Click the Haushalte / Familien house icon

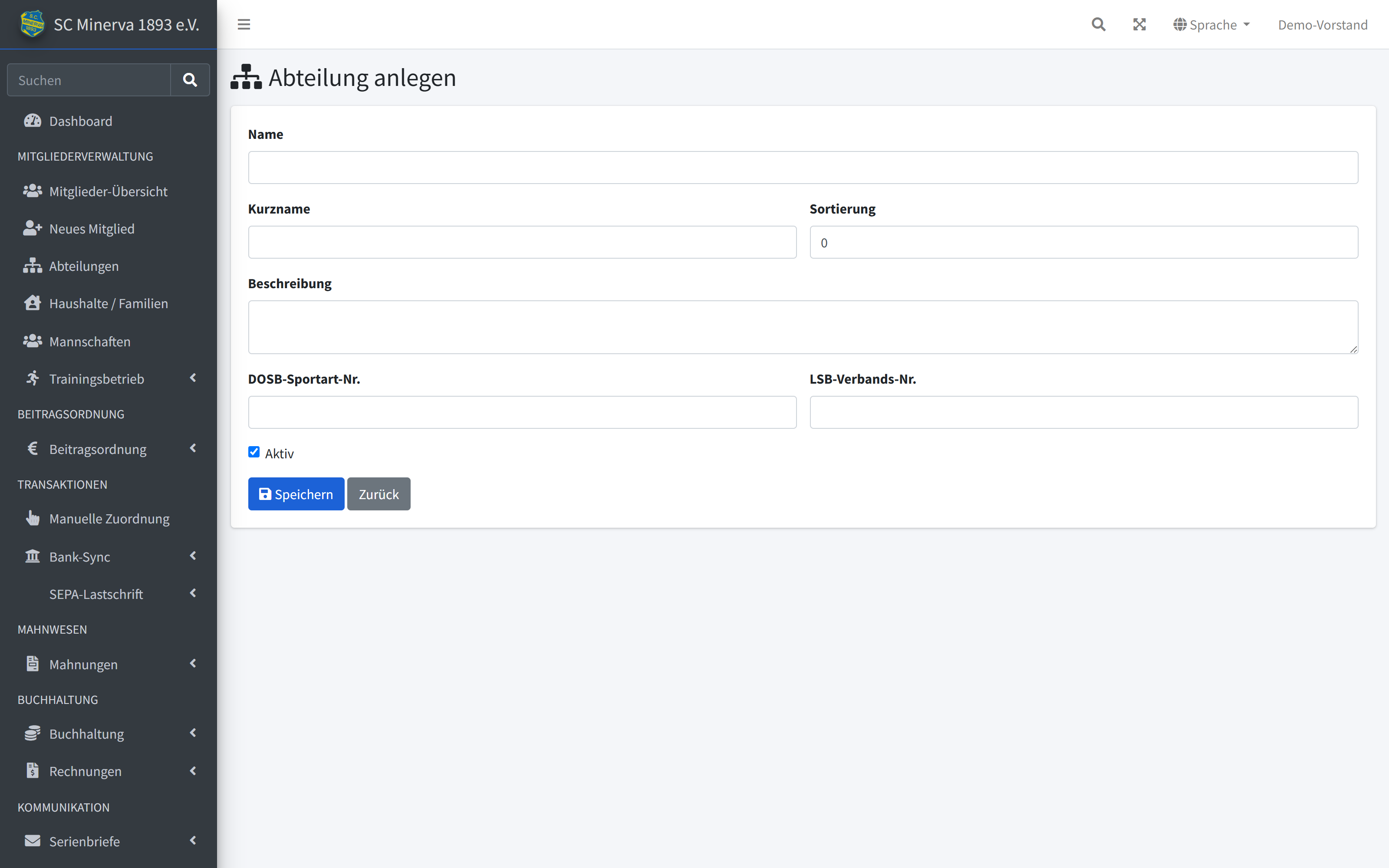33,303
